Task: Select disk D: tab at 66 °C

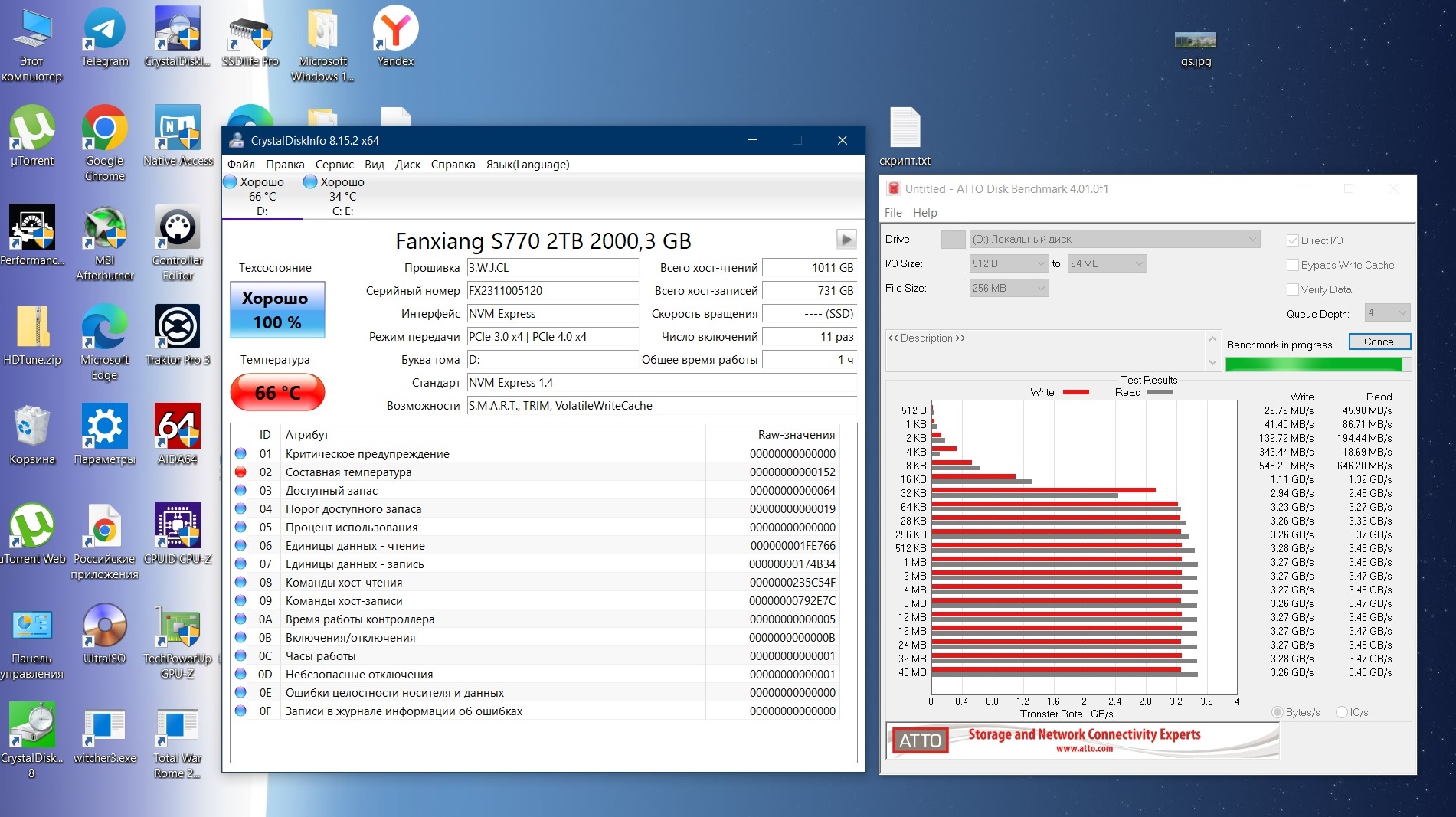Action: coord(262,197)
